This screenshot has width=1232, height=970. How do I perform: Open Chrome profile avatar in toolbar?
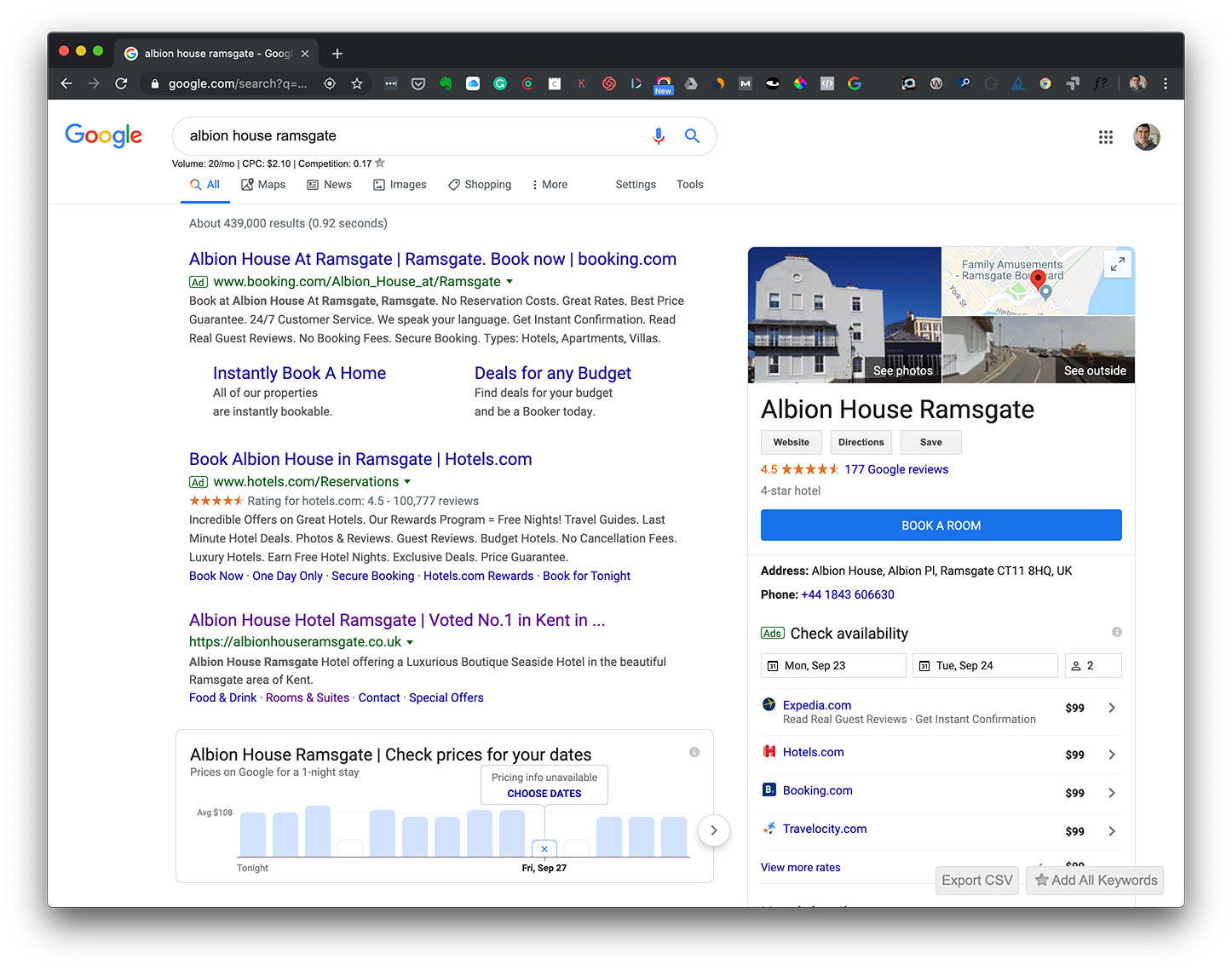pos(1138,83)
